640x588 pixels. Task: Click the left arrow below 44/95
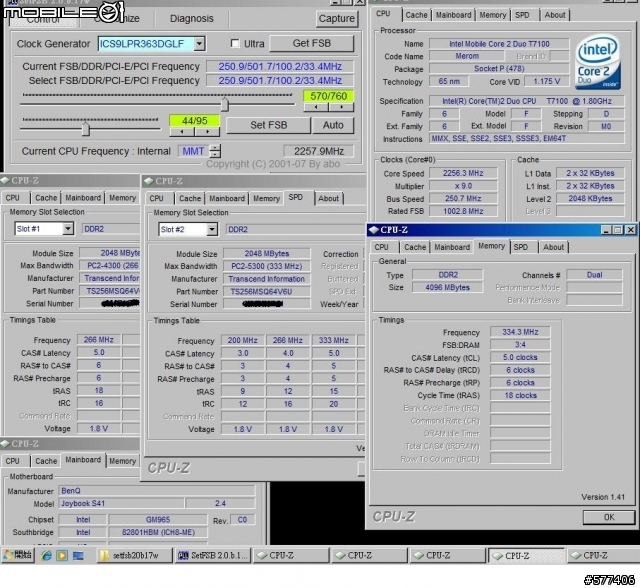(182, 132)
